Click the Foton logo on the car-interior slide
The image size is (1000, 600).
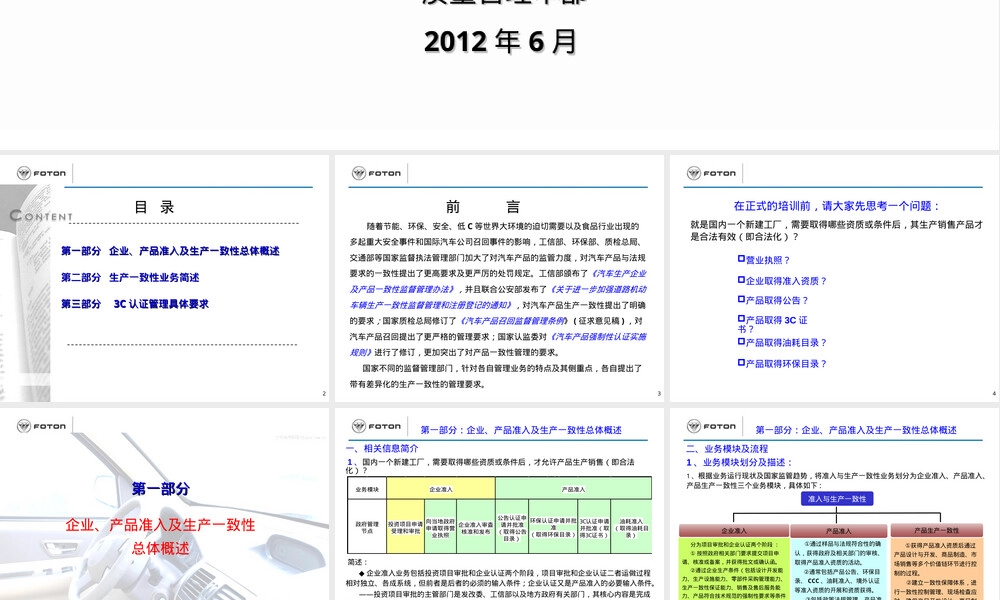pyautogui.click(x=41, y=426)
